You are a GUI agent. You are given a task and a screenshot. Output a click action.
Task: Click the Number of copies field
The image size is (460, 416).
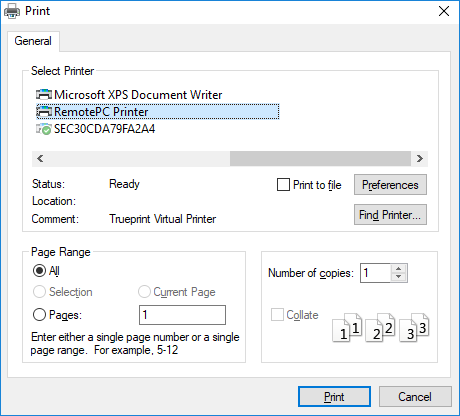(x=375, y=273)
